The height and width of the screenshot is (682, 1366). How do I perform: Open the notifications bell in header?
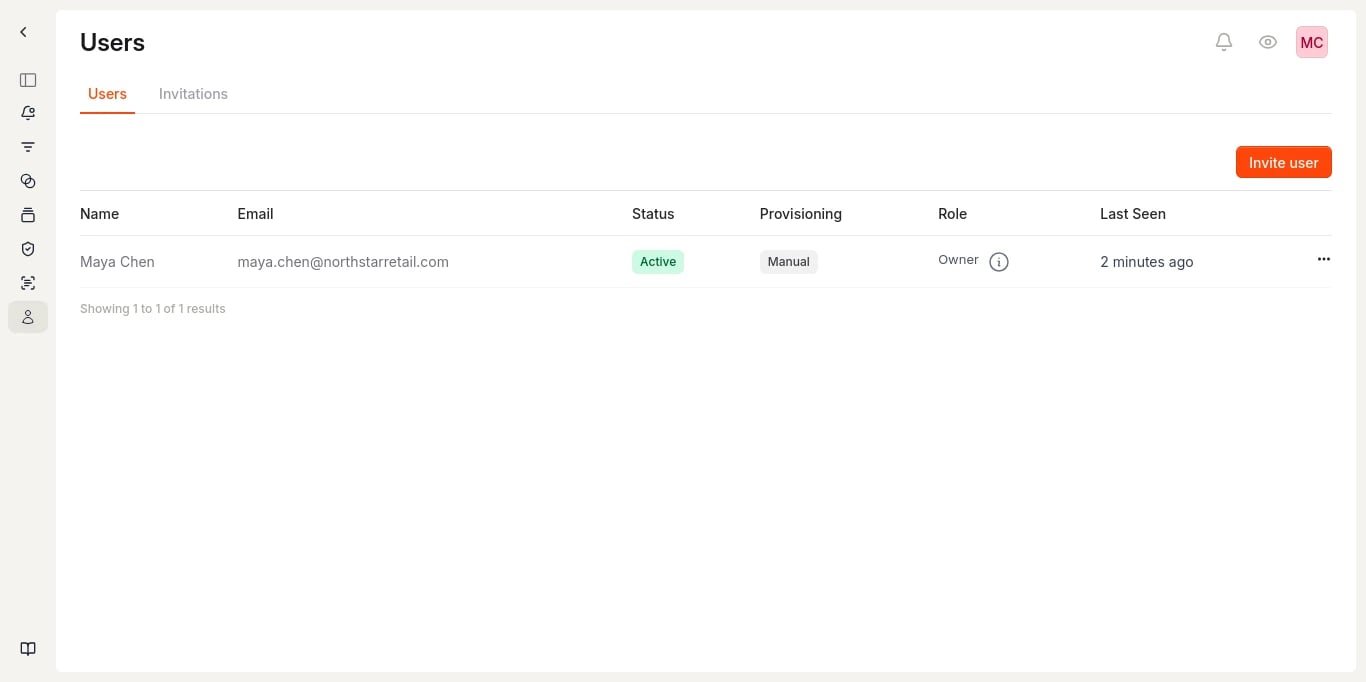tap(1224, 42)
